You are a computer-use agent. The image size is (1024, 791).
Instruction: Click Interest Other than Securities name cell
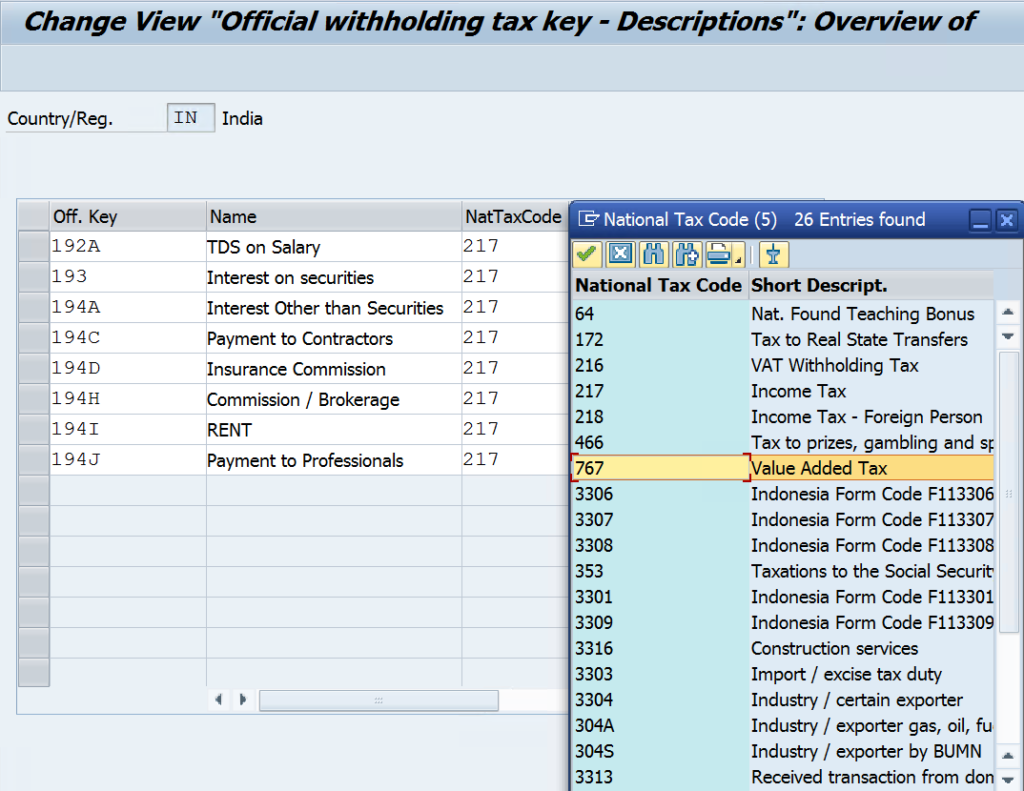334,308
